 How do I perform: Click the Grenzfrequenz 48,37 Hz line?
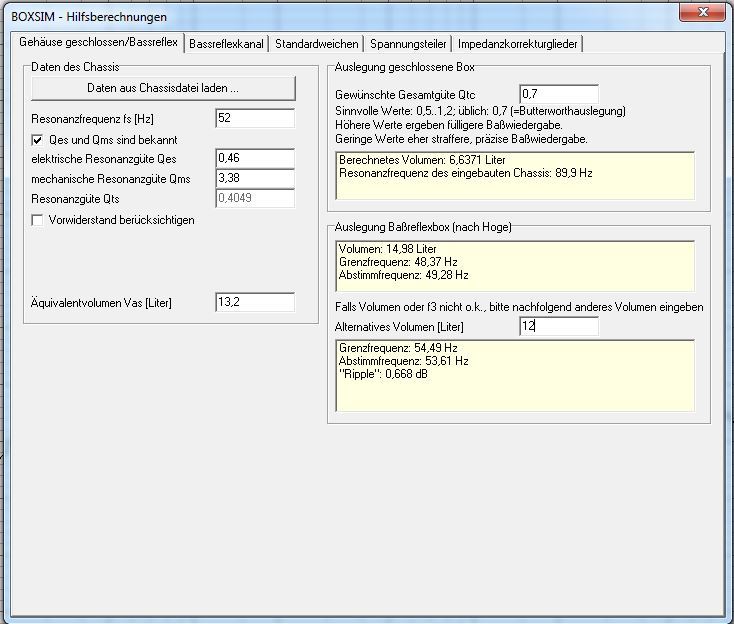pyautogui.click(x=398, y=262)
